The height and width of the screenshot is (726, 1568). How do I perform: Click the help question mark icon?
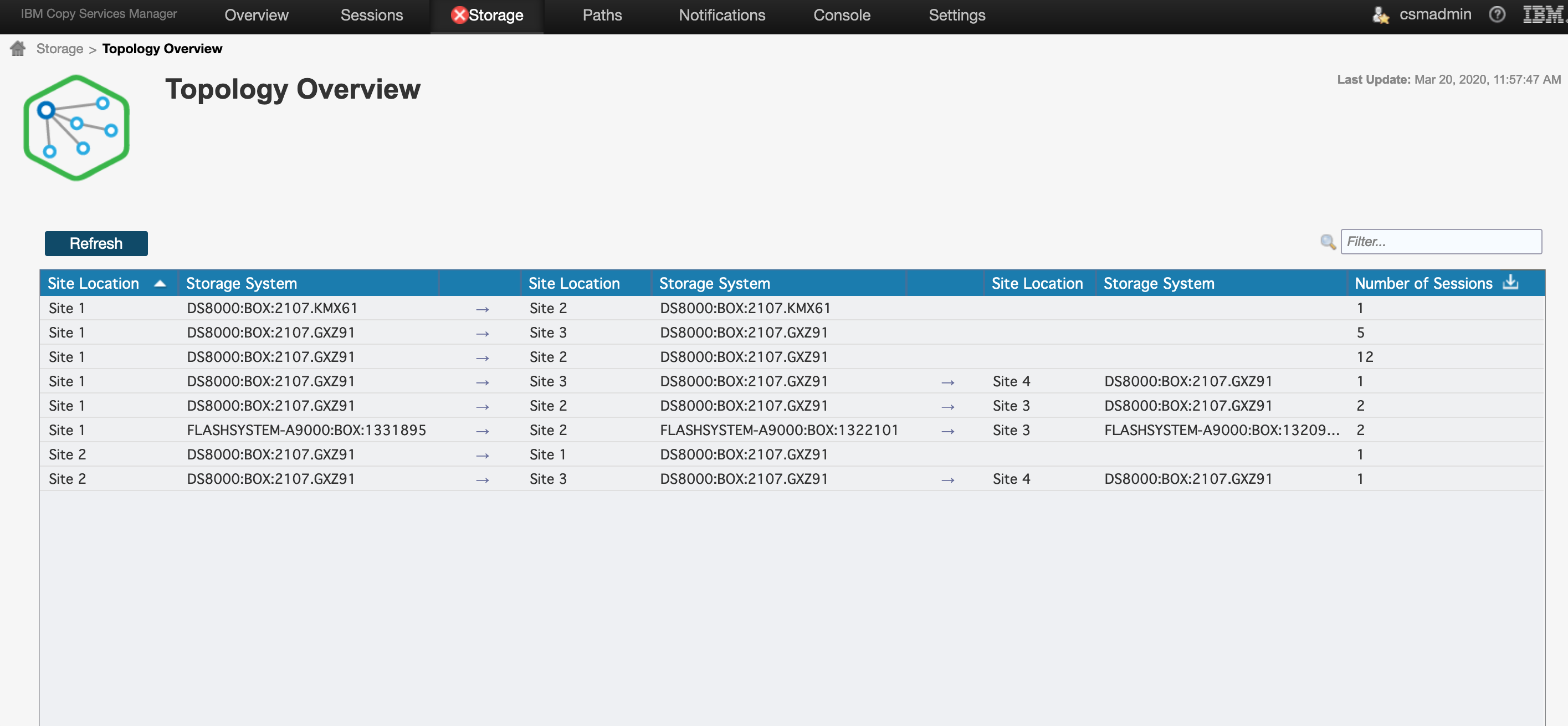pos(1497,14)
